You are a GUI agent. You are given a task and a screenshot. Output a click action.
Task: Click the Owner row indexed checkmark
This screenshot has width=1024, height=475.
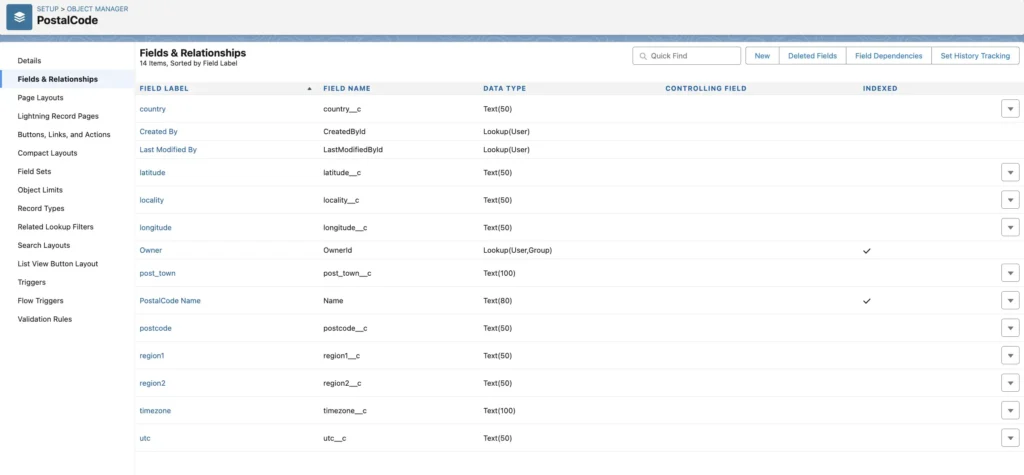pos(867,251)
